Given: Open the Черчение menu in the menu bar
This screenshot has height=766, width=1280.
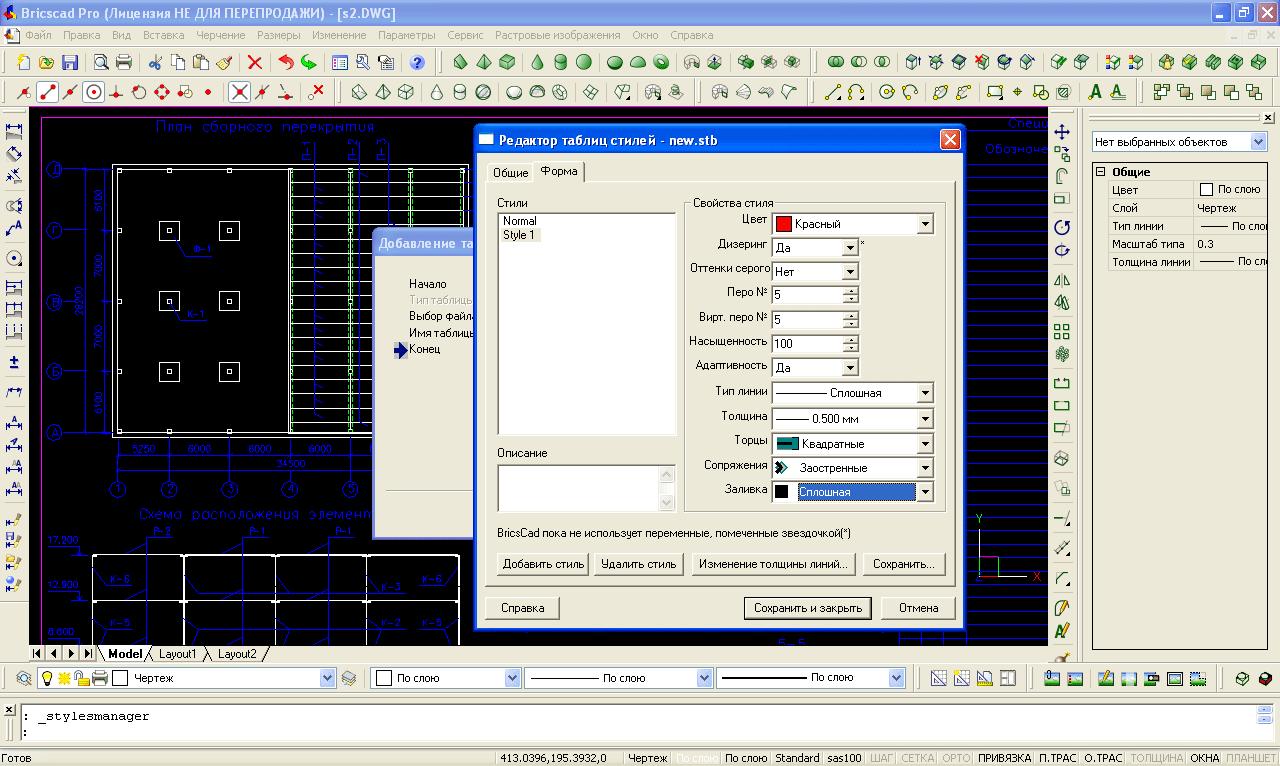Looking at the screenshot, I should 220,35.
